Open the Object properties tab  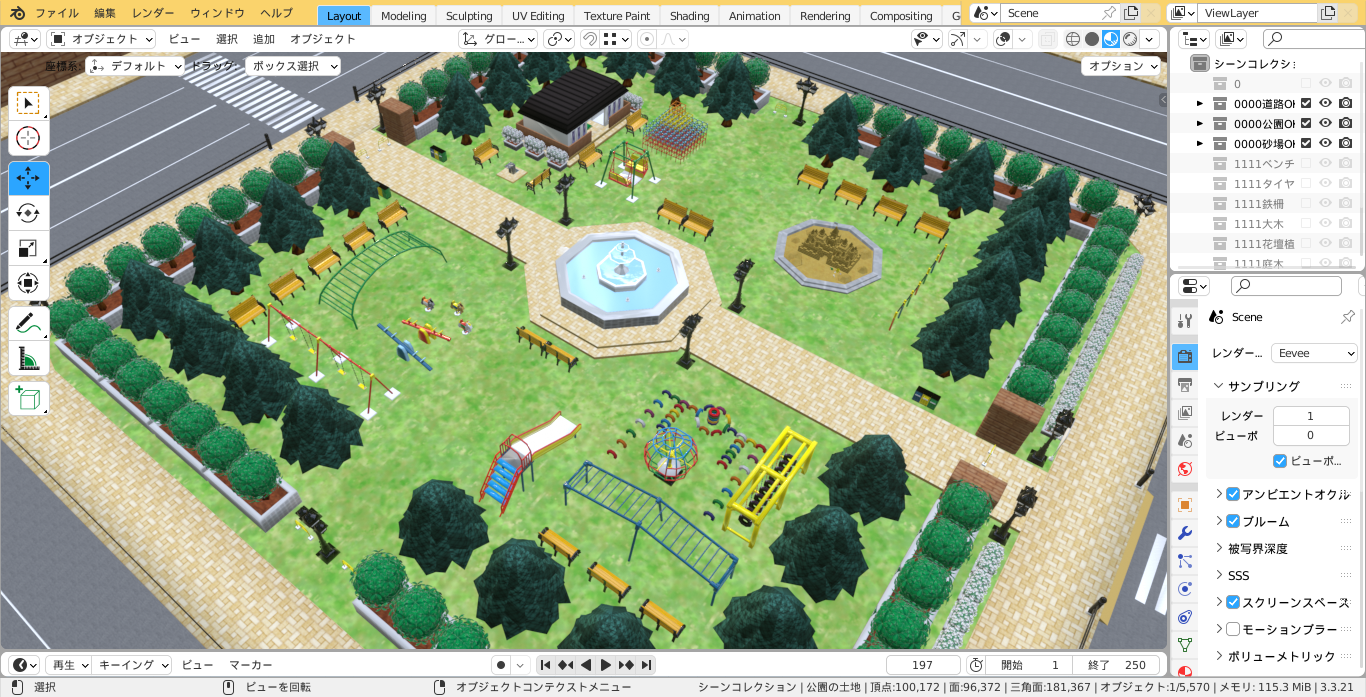tap(1185, 505)
